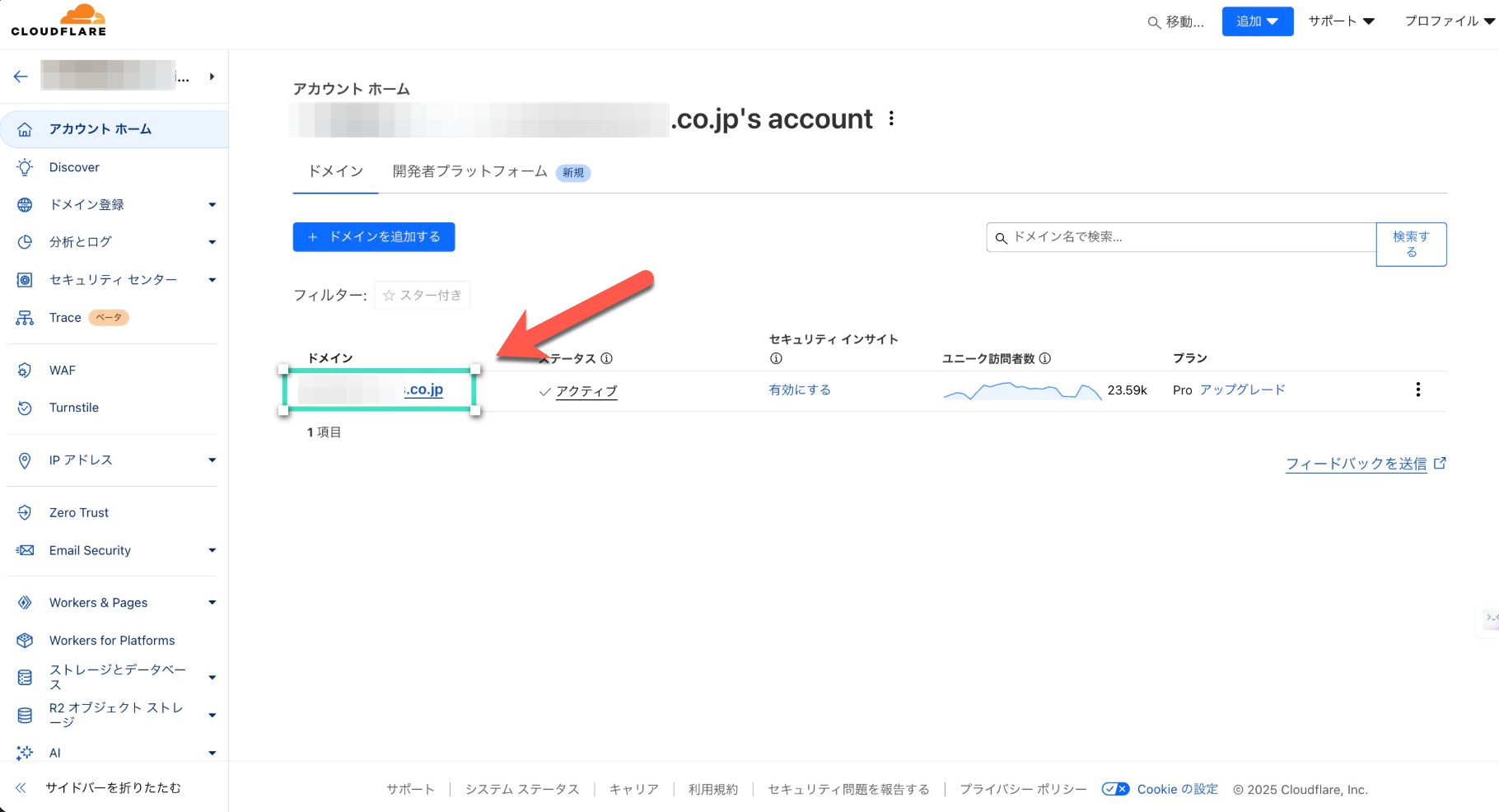Click the フィードバックを送信 link
This screenshot has width=1499, height=812.
(x=1366, y=464)
